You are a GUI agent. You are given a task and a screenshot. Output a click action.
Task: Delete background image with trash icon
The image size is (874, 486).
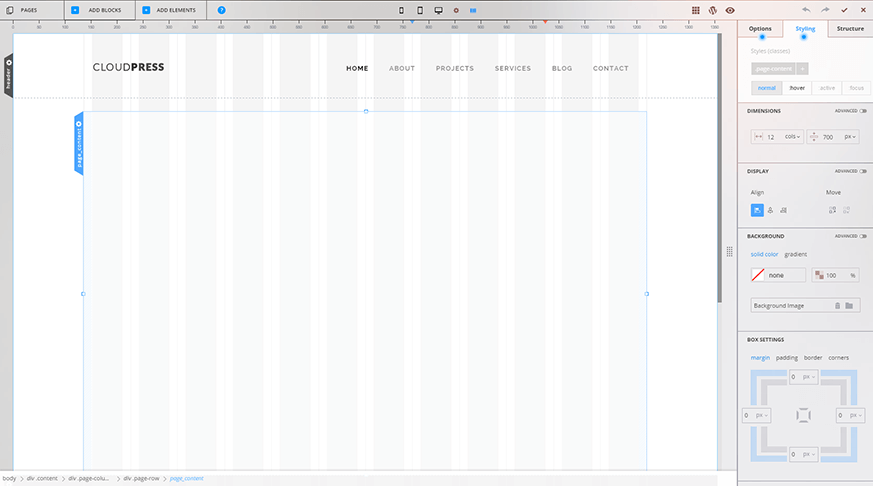pos(837,305)
